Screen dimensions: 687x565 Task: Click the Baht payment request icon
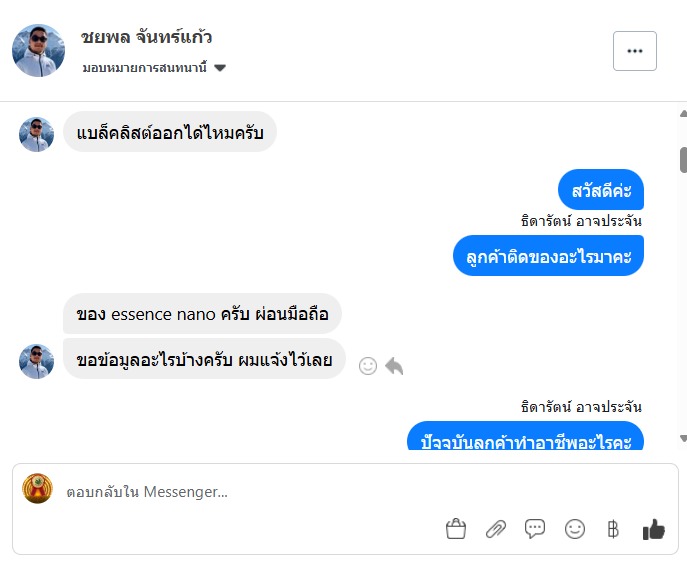point(613,529)
